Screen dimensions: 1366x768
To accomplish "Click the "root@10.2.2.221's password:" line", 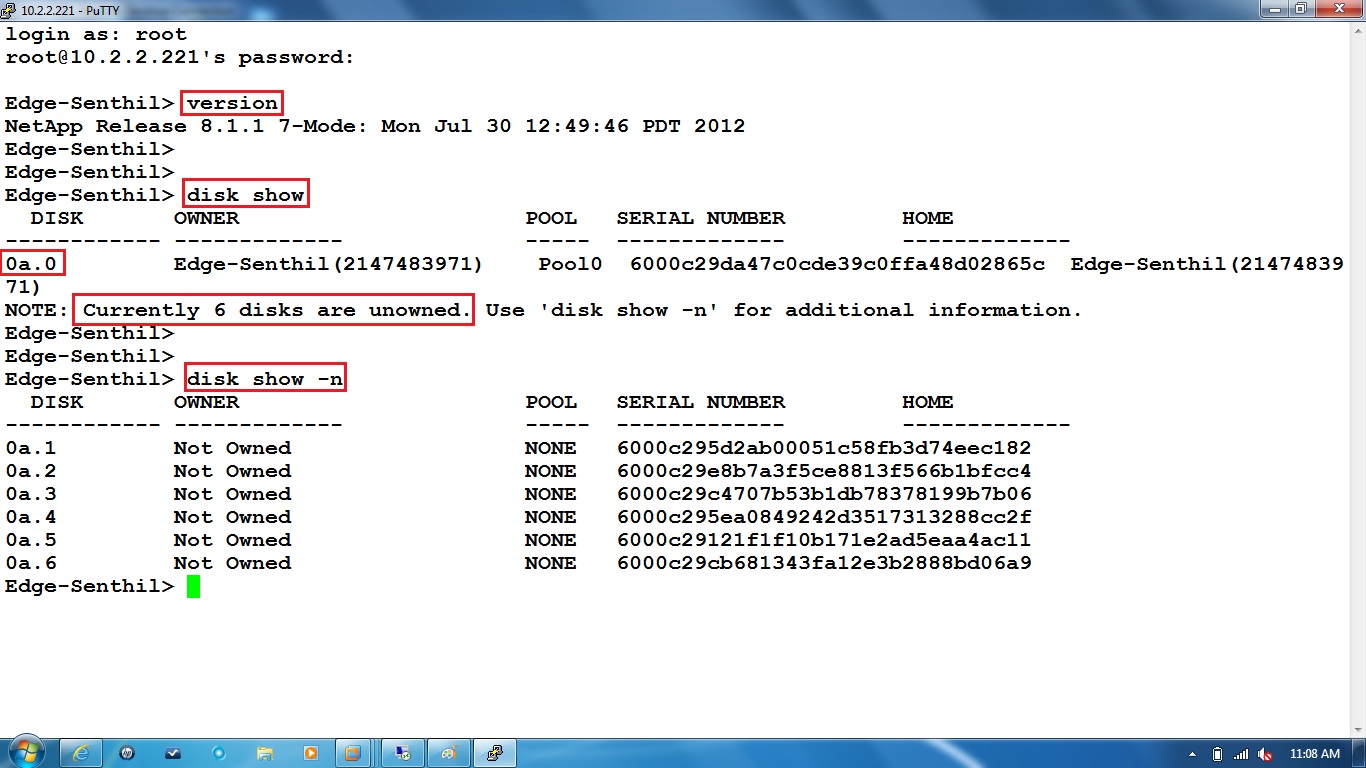I will point(180,57).
